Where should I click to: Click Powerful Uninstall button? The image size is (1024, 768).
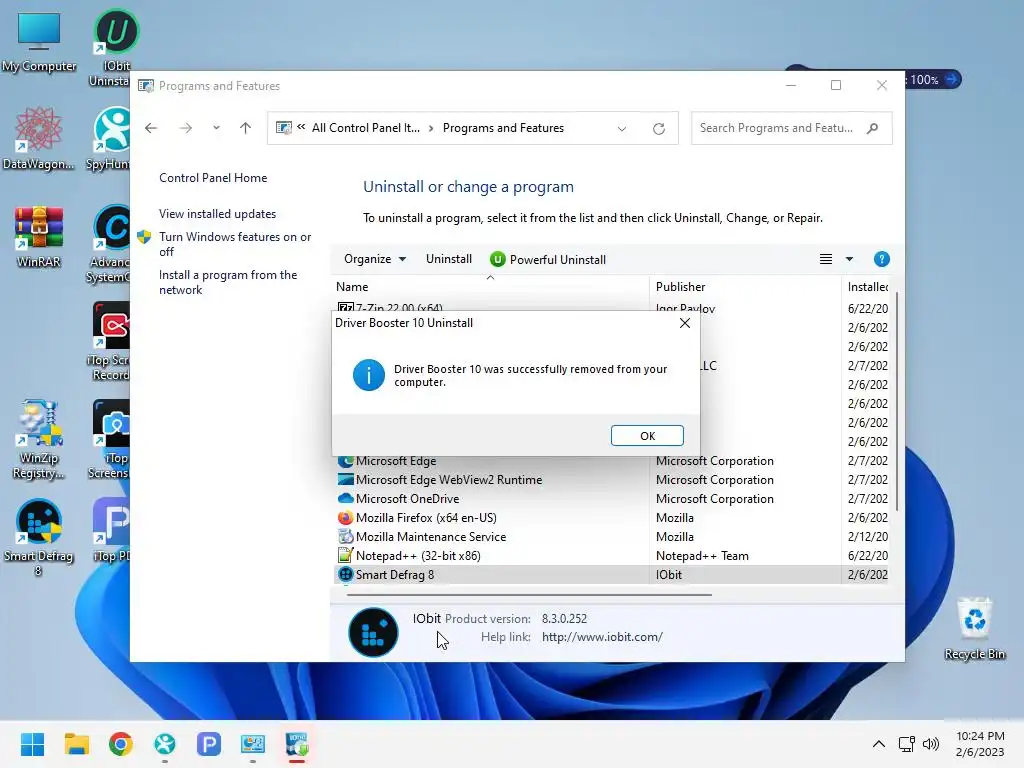(x=548, y=259)
